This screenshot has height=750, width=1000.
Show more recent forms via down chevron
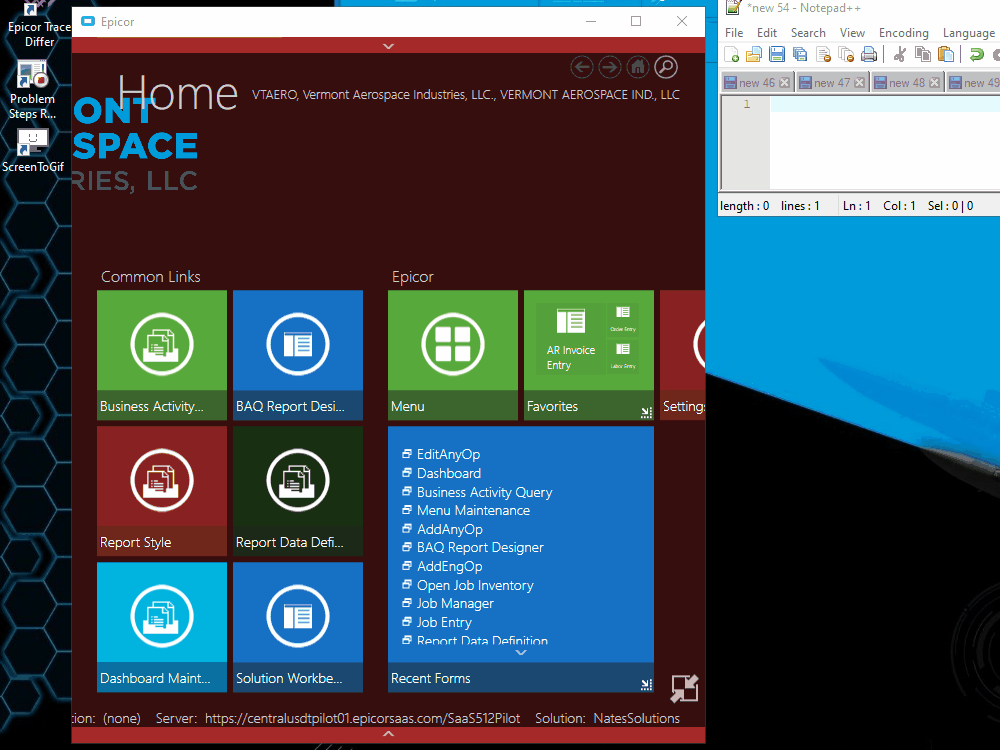521,652
